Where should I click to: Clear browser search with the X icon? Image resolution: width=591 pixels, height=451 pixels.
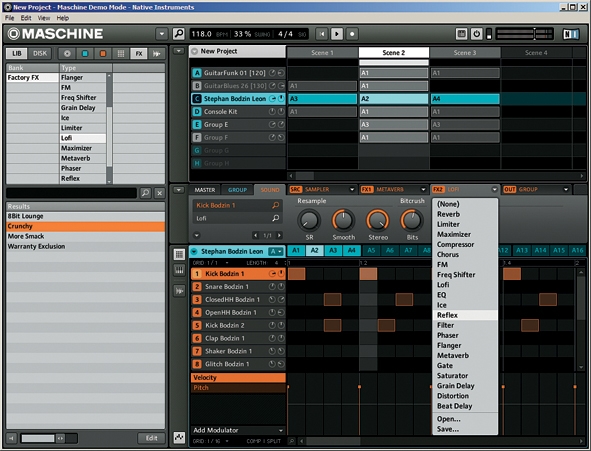(x=160, y=193)
